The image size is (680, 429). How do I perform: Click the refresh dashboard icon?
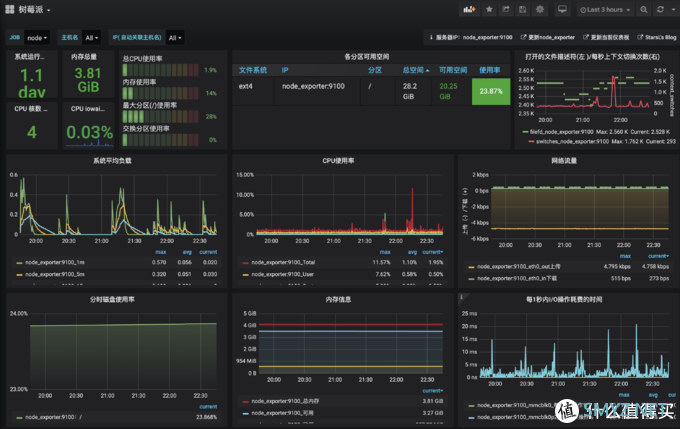click(x=660, y=10)
